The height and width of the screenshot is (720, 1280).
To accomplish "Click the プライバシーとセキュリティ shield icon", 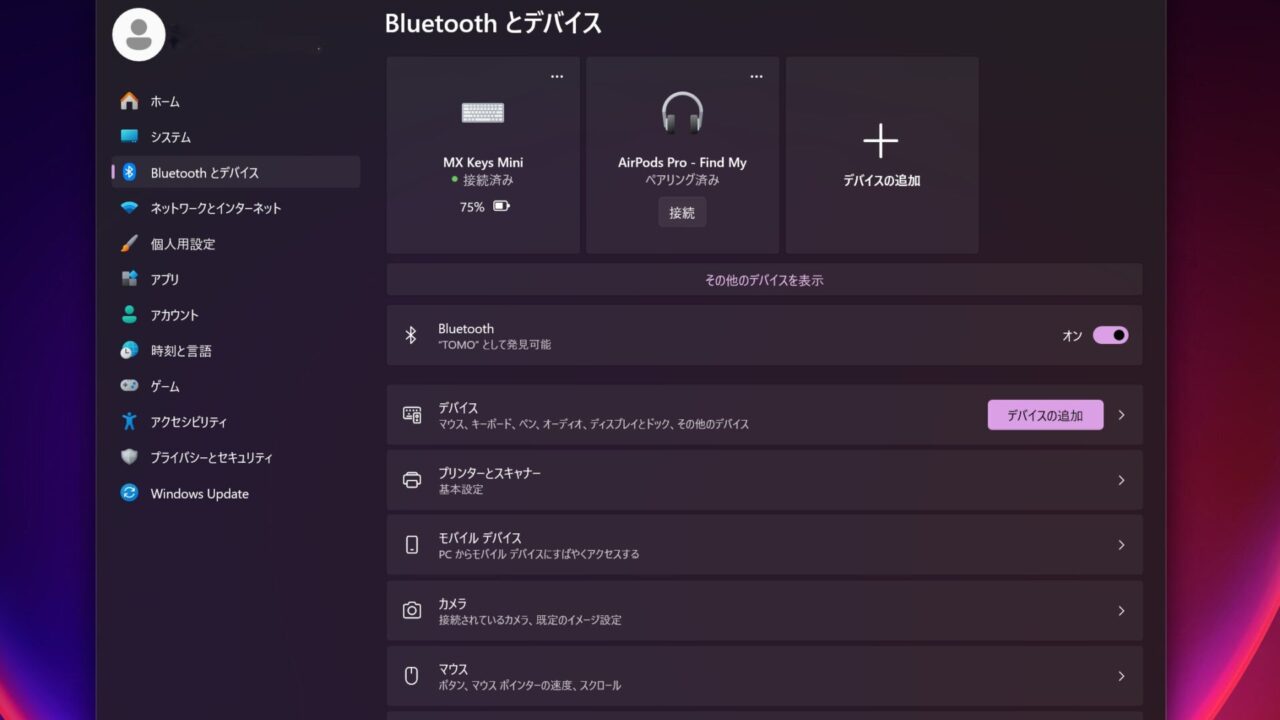I will (129, 457).
